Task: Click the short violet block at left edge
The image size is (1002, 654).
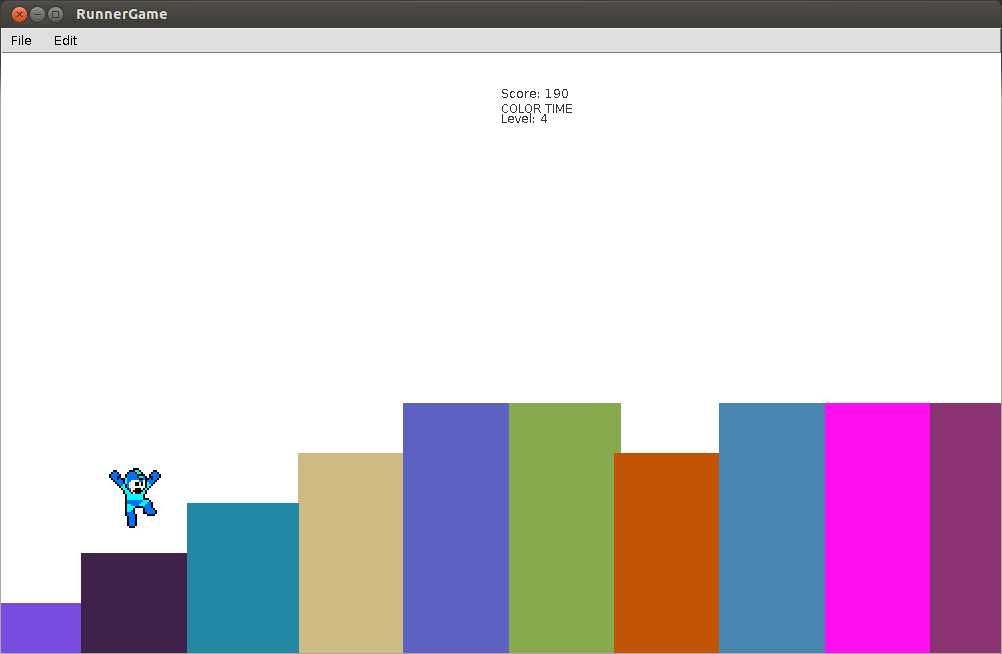Action: click(41, 628)
